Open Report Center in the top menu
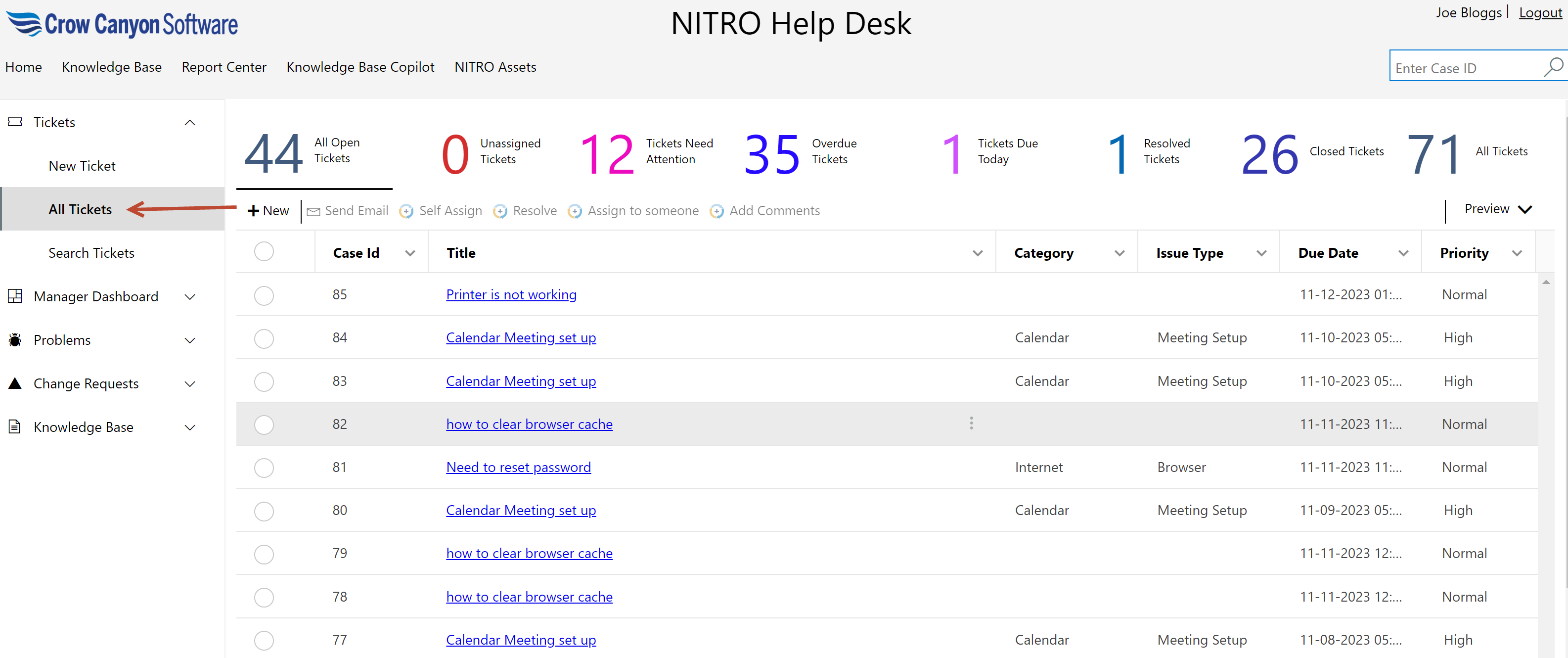 224,67
